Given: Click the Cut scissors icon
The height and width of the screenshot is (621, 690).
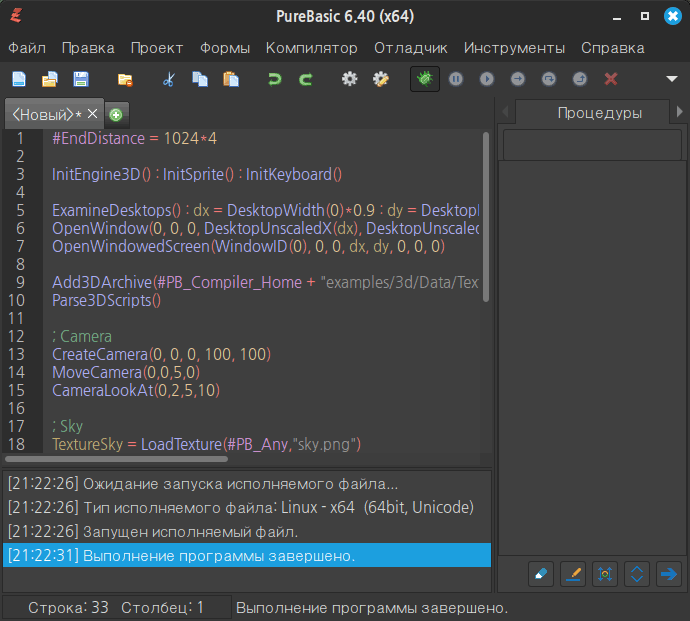Looking at the screenshot, I should (x=168, y=79).
